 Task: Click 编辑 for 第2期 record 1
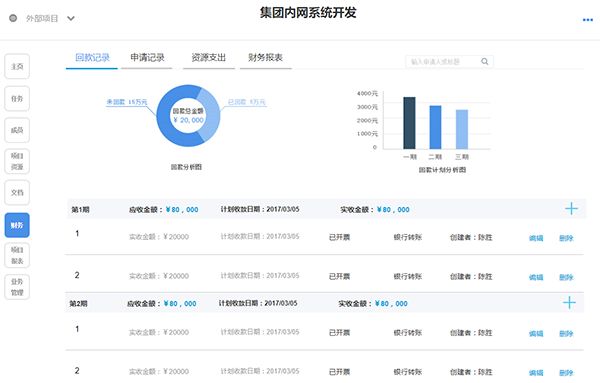536,333
